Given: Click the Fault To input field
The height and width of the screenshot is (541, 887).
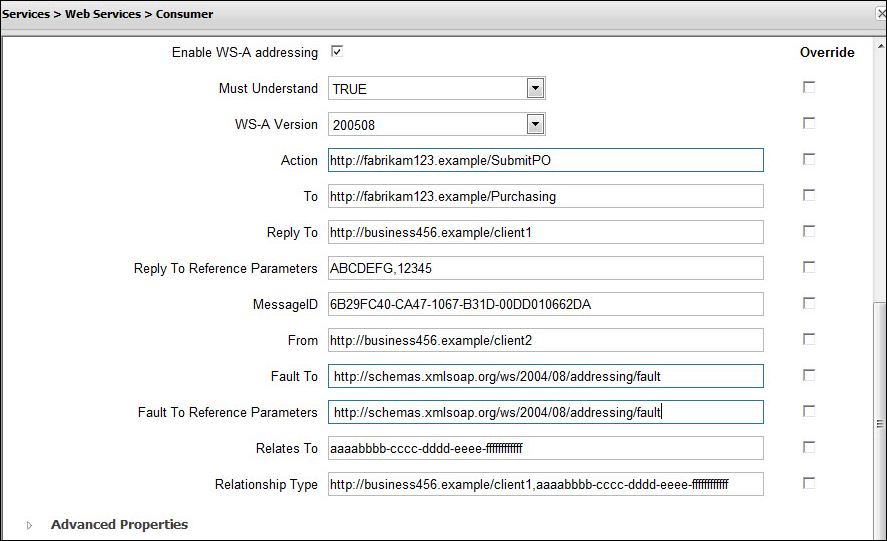Looking at the screenshot, I should [x=545, y=376].
